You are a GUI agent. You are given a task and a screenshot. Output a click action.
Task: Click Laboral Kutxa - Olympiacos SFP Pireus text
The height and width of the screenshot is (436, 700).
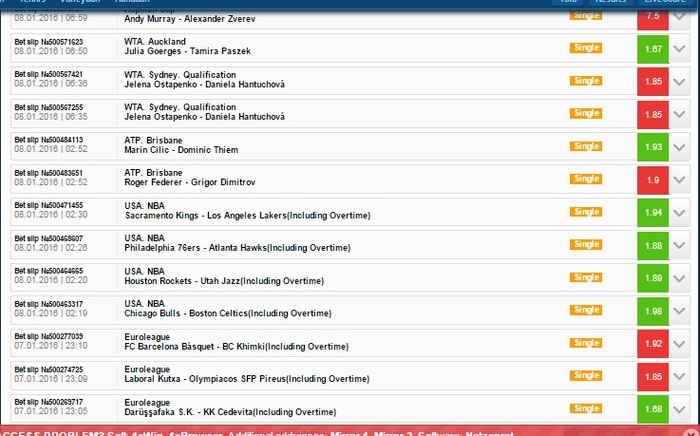pos(247,379)
